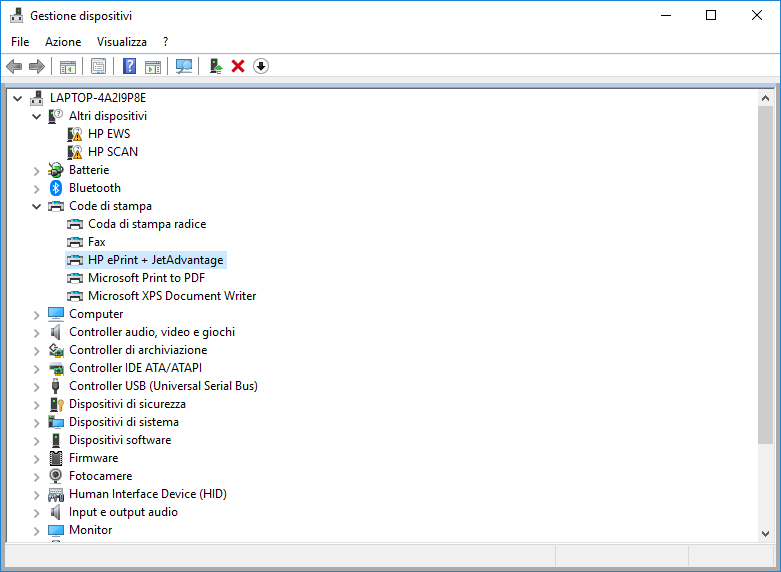Click the Update driver toolbar icon
Screen dimensions: 781x572
click(215, 66)
